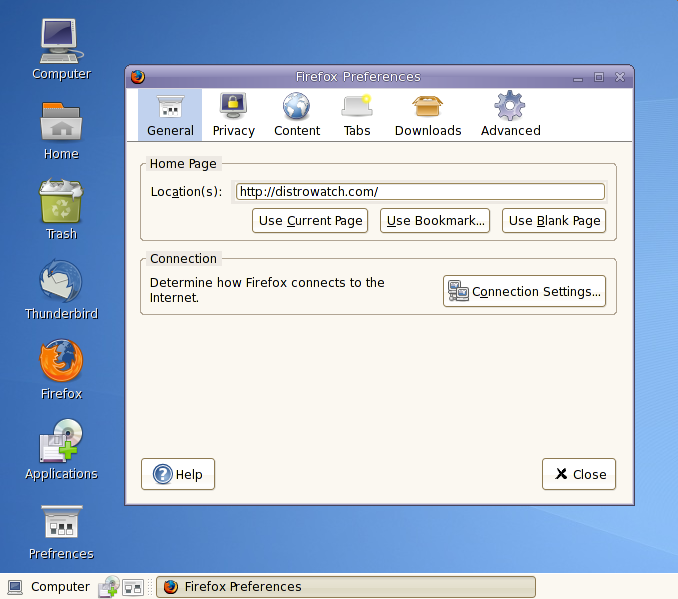Open the Computer menu in the taskbar
This screenshot has height=599, width=678.
[x=49, y=586]
